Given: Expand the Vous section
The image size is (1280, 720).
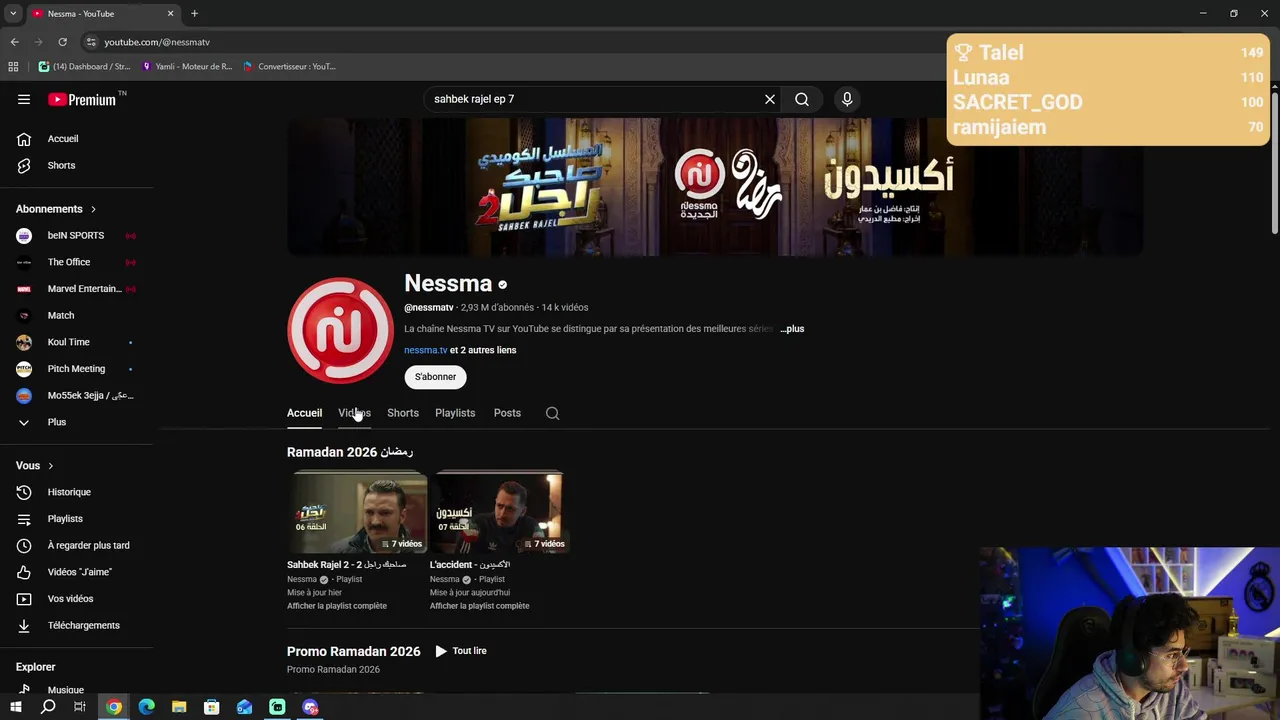Looking at the screenshot, I should (x=35, y=465).
